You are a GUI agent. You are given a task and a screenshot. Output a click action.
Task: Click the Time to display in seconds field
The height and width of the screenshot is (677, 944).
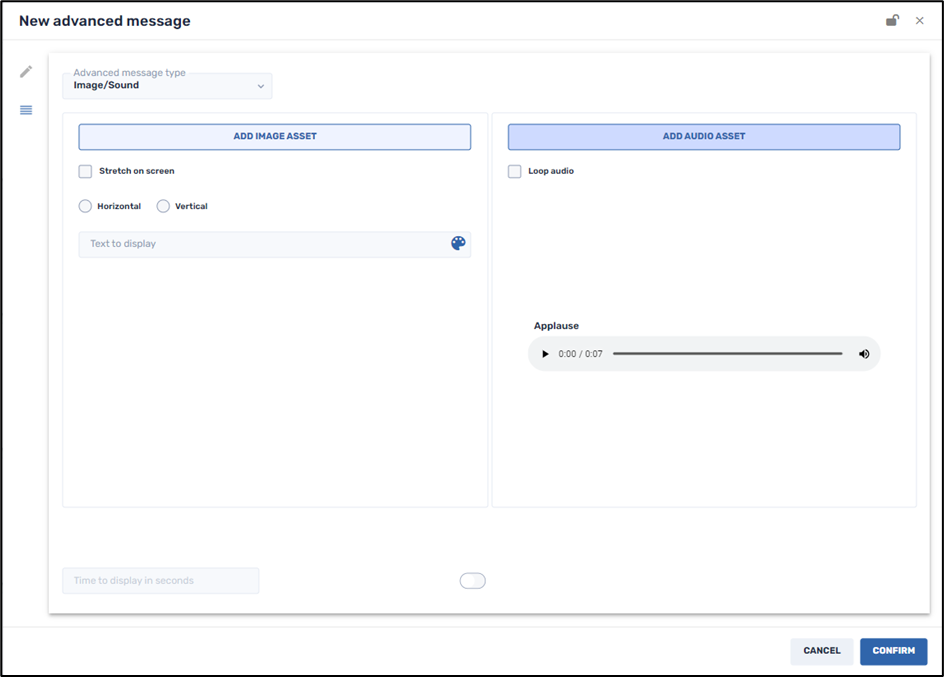point(160,580)
